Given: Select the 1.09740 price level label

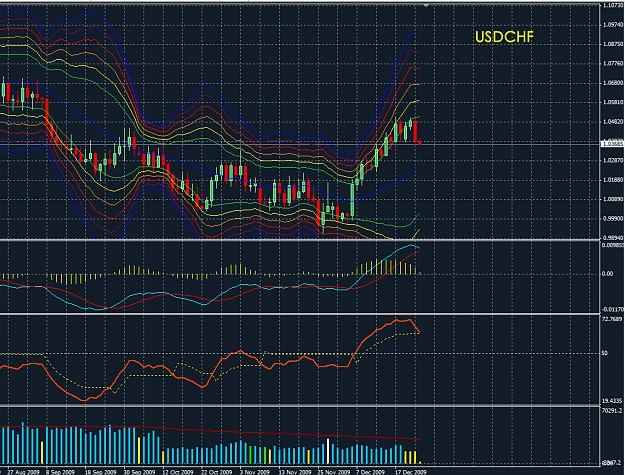Looking at the screenshot, I should (x=613, y=25).
